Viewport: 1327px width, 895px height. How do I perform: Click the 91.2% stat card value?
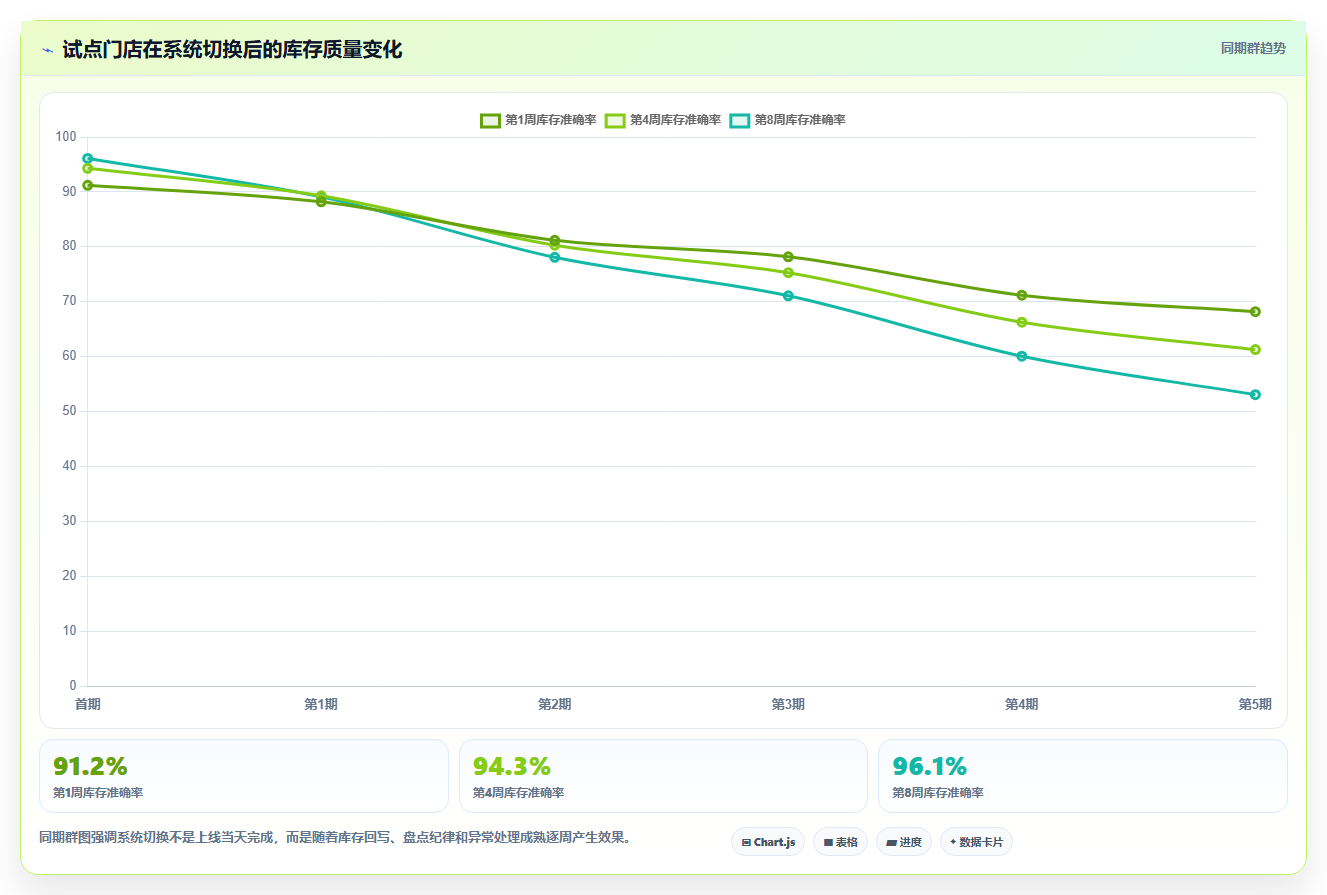90,766
